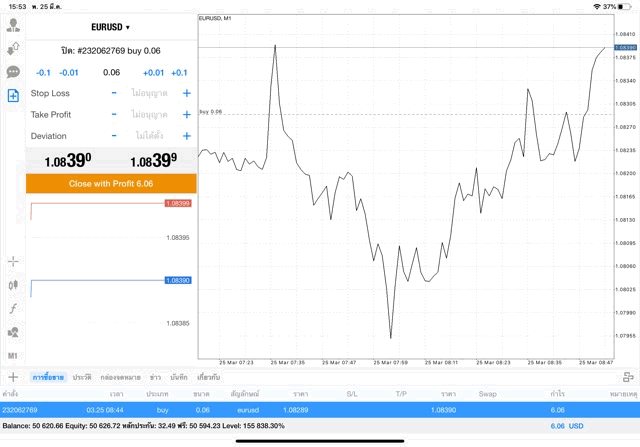The height and width of the screenshot is (447, 640).
Task: Increase volume by +0.01
Action: 153,73
